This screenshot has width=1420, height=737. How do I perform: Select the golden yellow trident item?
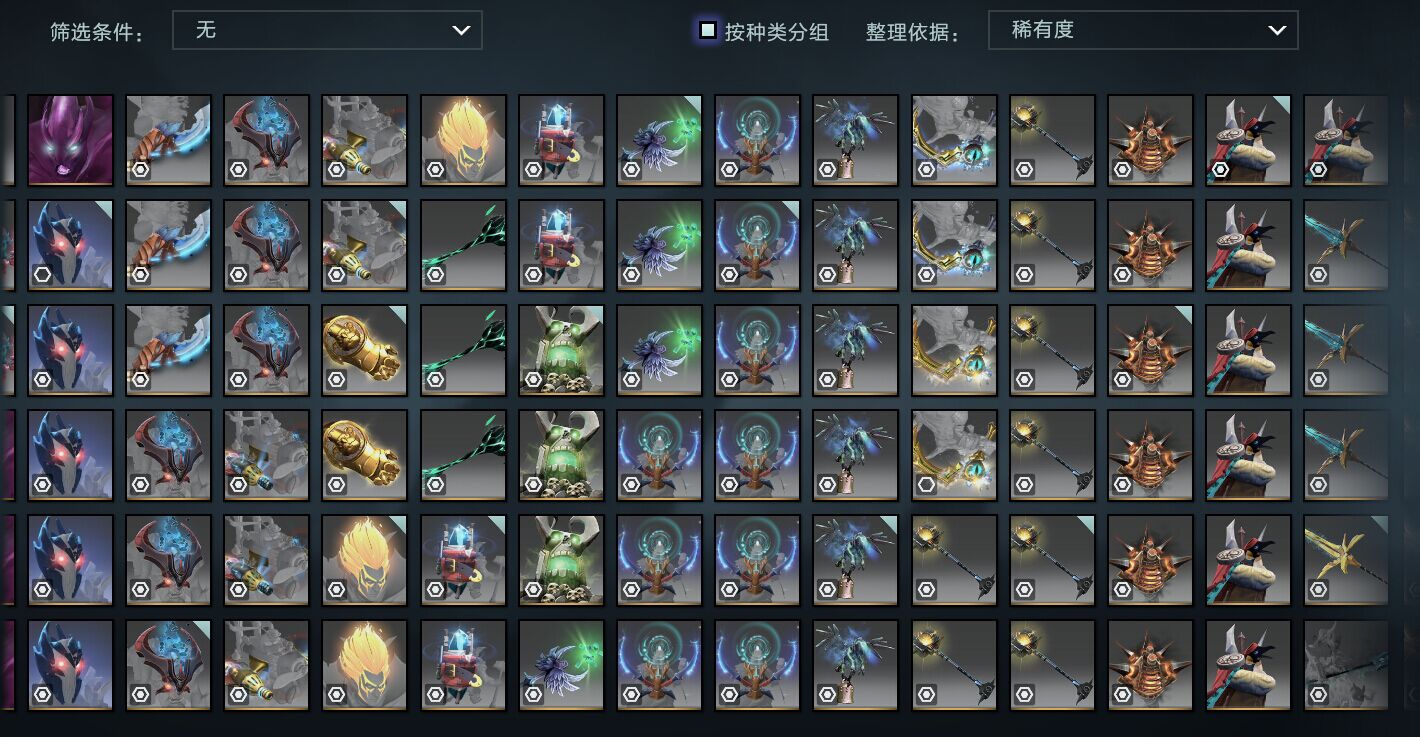(1346, 560)
